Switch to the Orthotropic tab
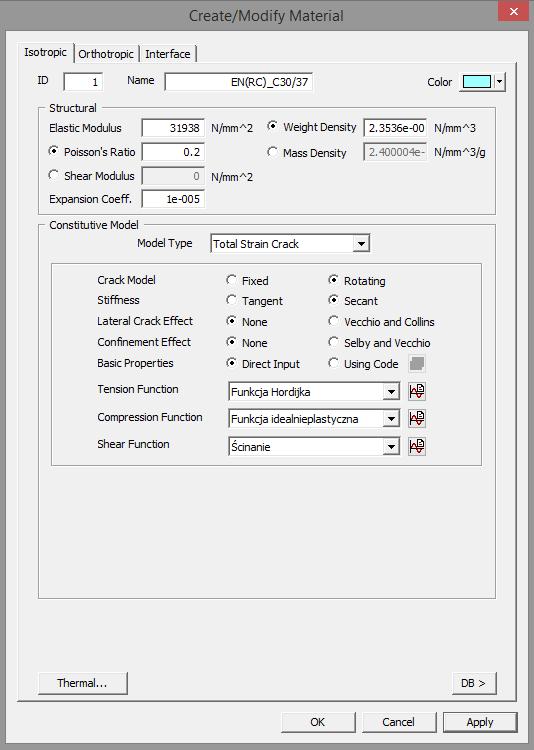The width and height of the screenshot is (534, 750). tap(106, 54)
